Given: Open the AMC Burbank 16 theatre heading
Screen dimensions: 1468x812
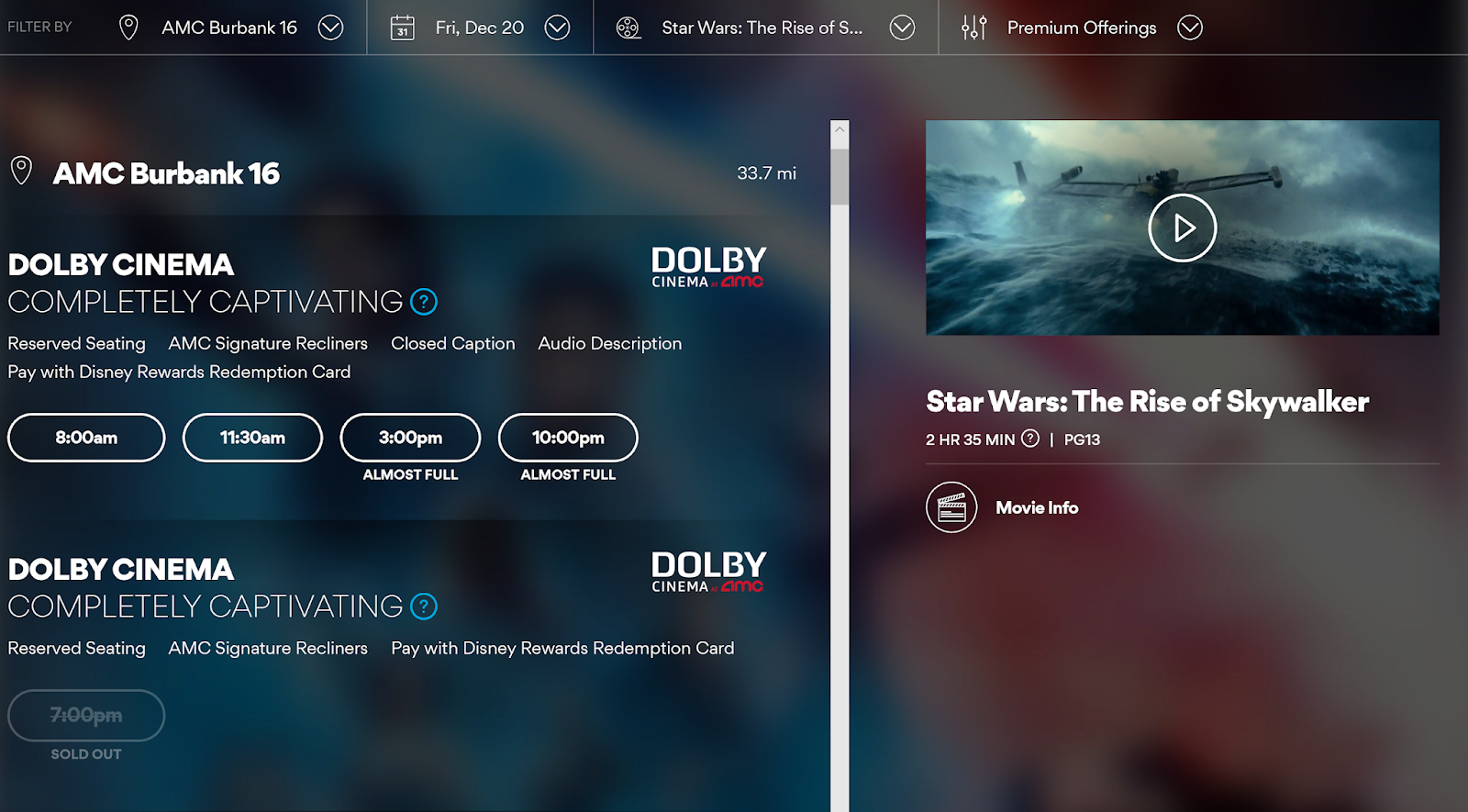Looking at the screenshot, I should 166,173.
